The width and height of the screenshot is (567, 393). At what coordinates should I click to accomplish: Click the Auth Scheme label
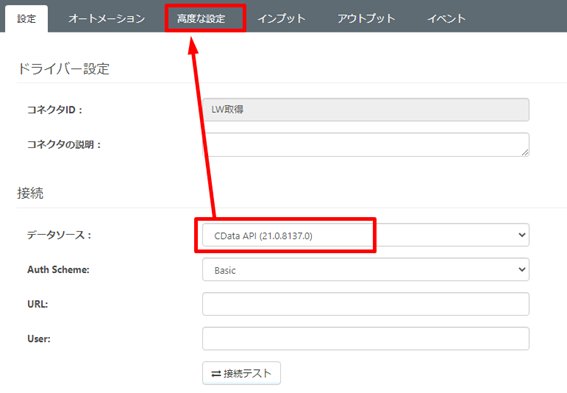tap(58, 270)
